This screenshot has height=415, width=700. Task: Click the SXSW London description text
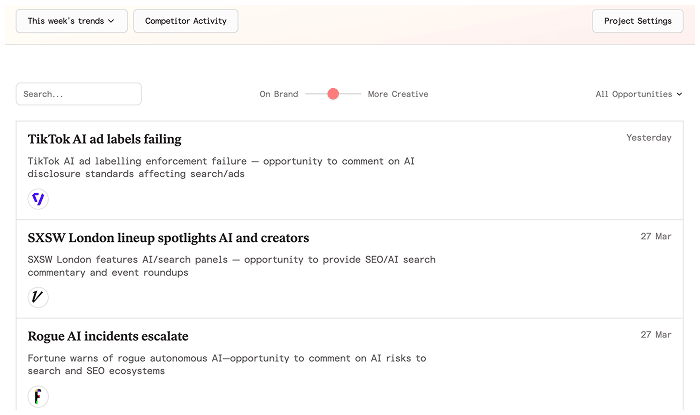231,266
